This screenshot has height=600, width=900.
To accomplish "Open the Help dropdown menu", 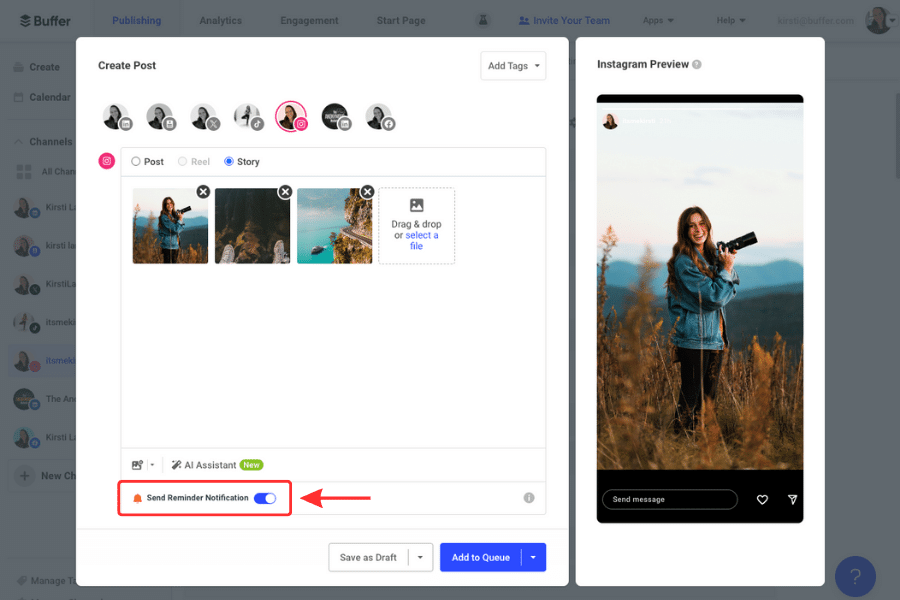I will click(731, 20).
